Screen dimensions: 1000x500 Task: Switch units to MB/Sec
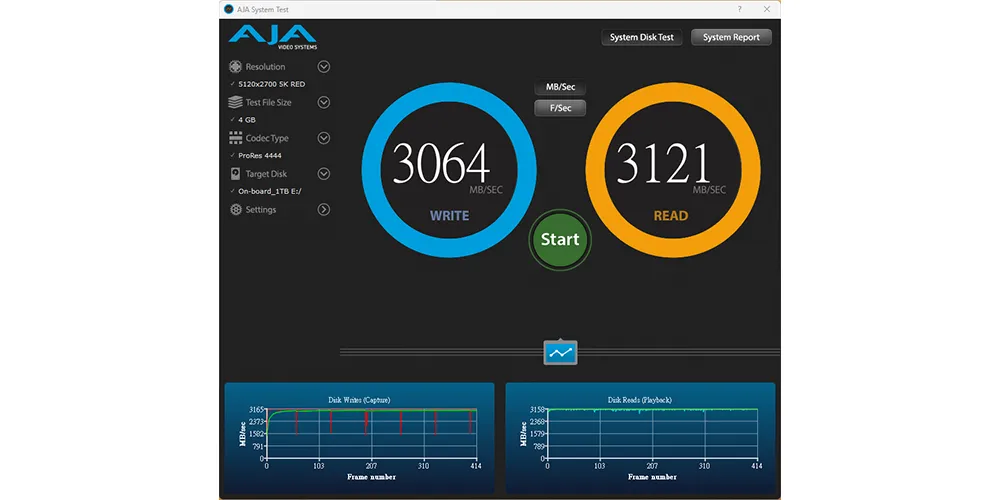[x=560, y=87]
